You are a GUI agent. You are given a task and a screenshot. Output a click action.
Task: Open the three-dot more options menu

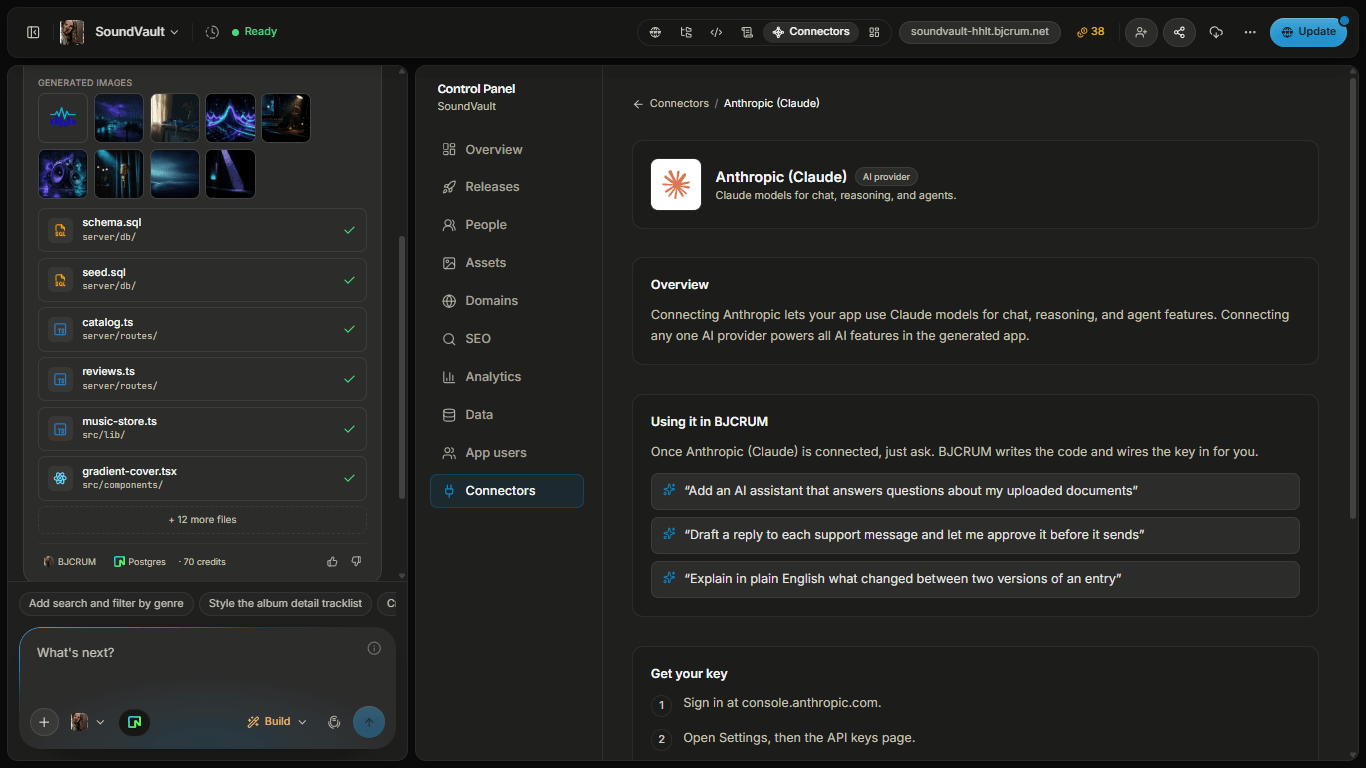(1250, 32)
